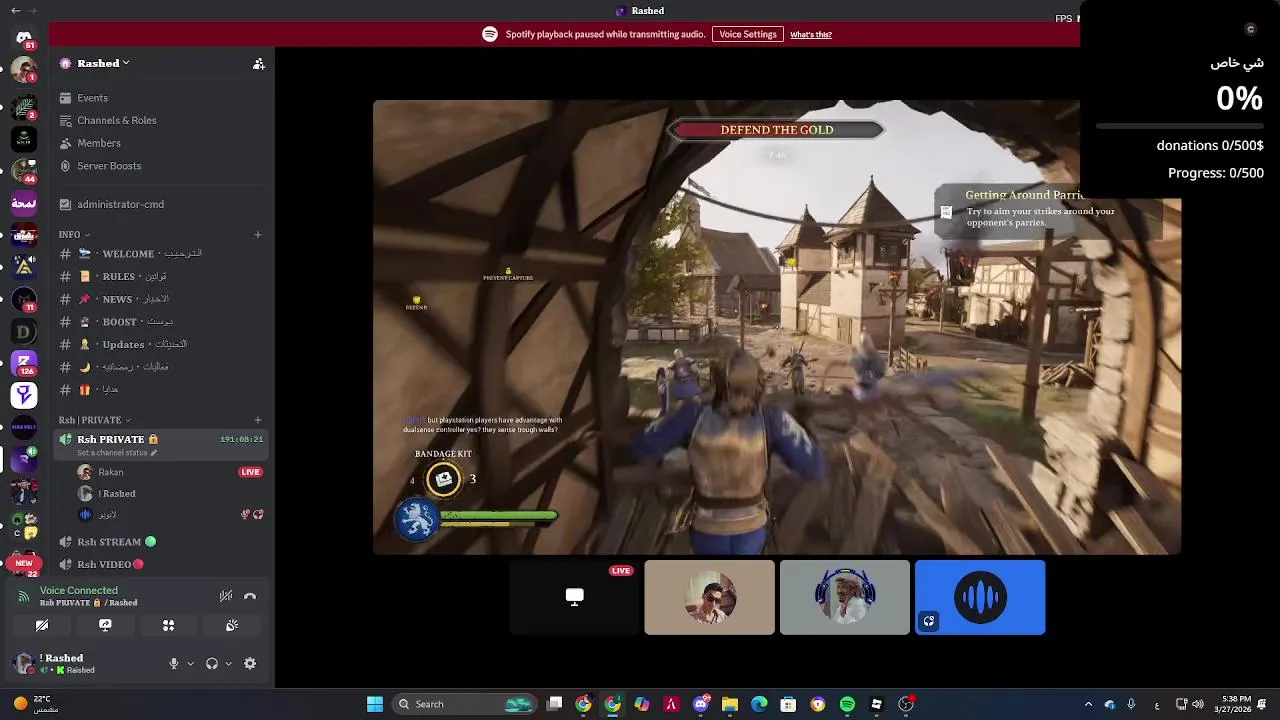Click the NEW unread mentions badge
The width and height of the screenshot is (1280, 720).
click(x=24, y=563)
